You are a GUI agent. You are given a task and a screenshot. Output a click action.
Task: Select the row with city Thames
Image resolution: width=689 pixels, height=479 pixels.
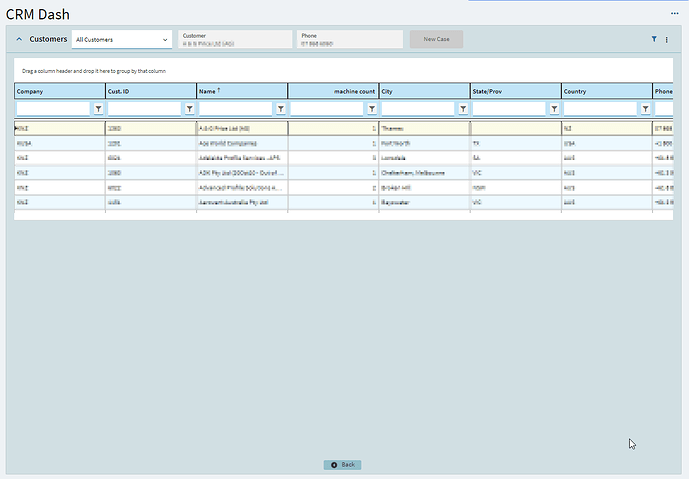coord(344,128)
